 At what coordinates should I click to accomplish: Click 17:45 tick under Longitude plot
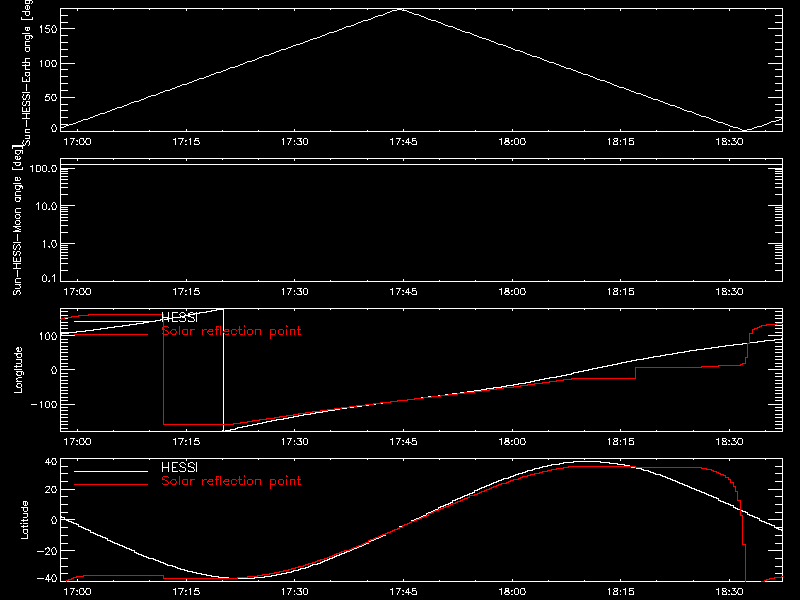403,441
